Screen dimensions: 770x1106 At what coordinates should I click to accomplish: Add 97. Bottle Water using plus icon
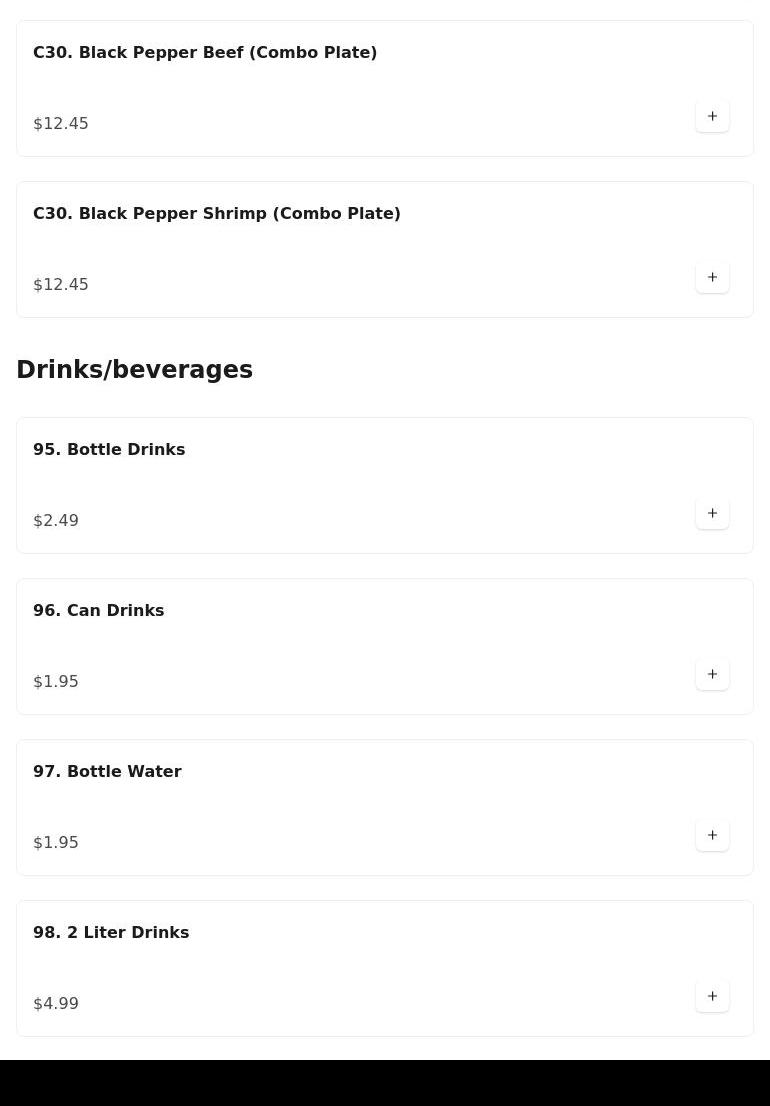712,835
